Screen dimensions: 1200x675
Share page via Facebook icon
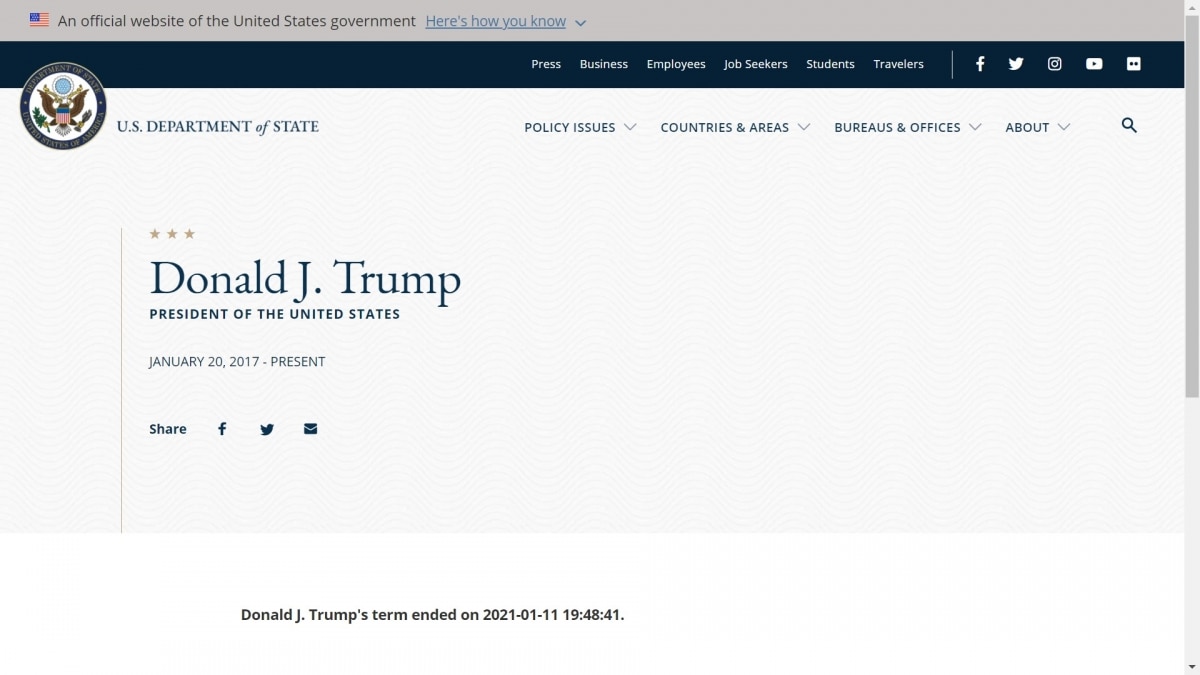[222, 429]
